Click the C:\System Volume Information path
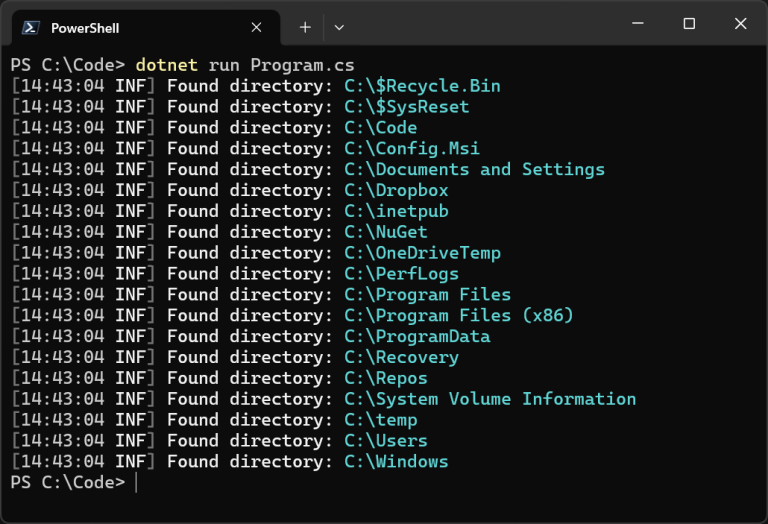 tap(490, 400)
